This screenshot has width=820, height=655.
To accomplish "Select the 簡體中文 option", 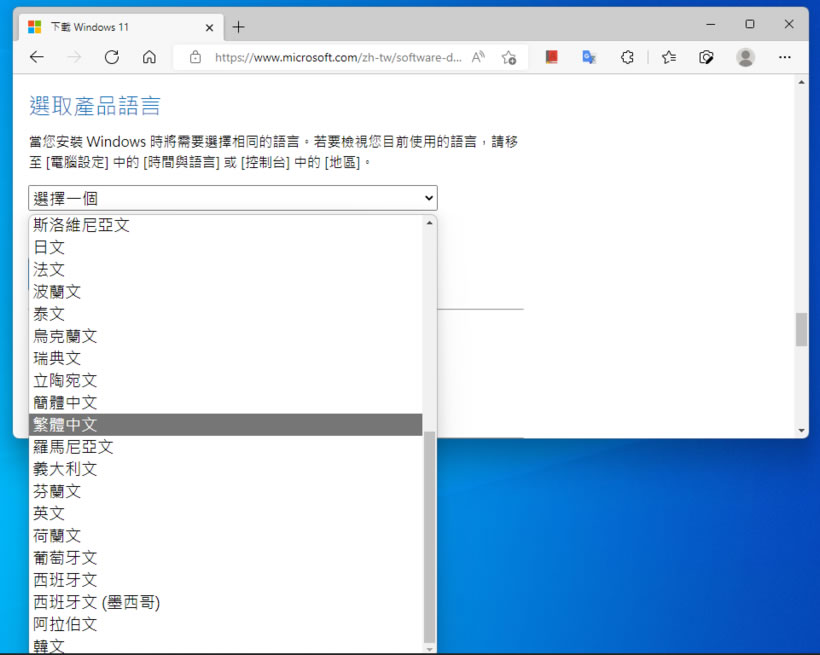I will 225,402.
